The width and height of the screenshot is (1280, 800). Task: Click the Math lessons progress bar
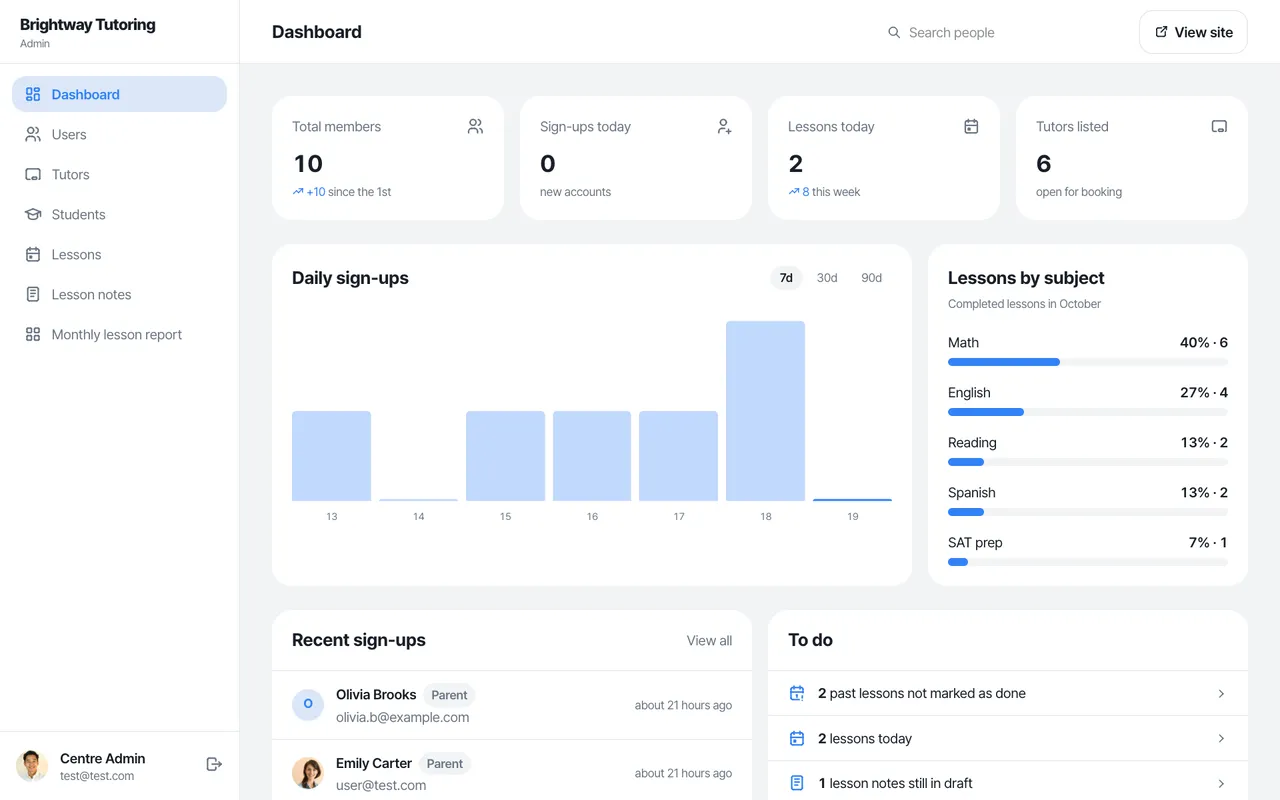1088,362
